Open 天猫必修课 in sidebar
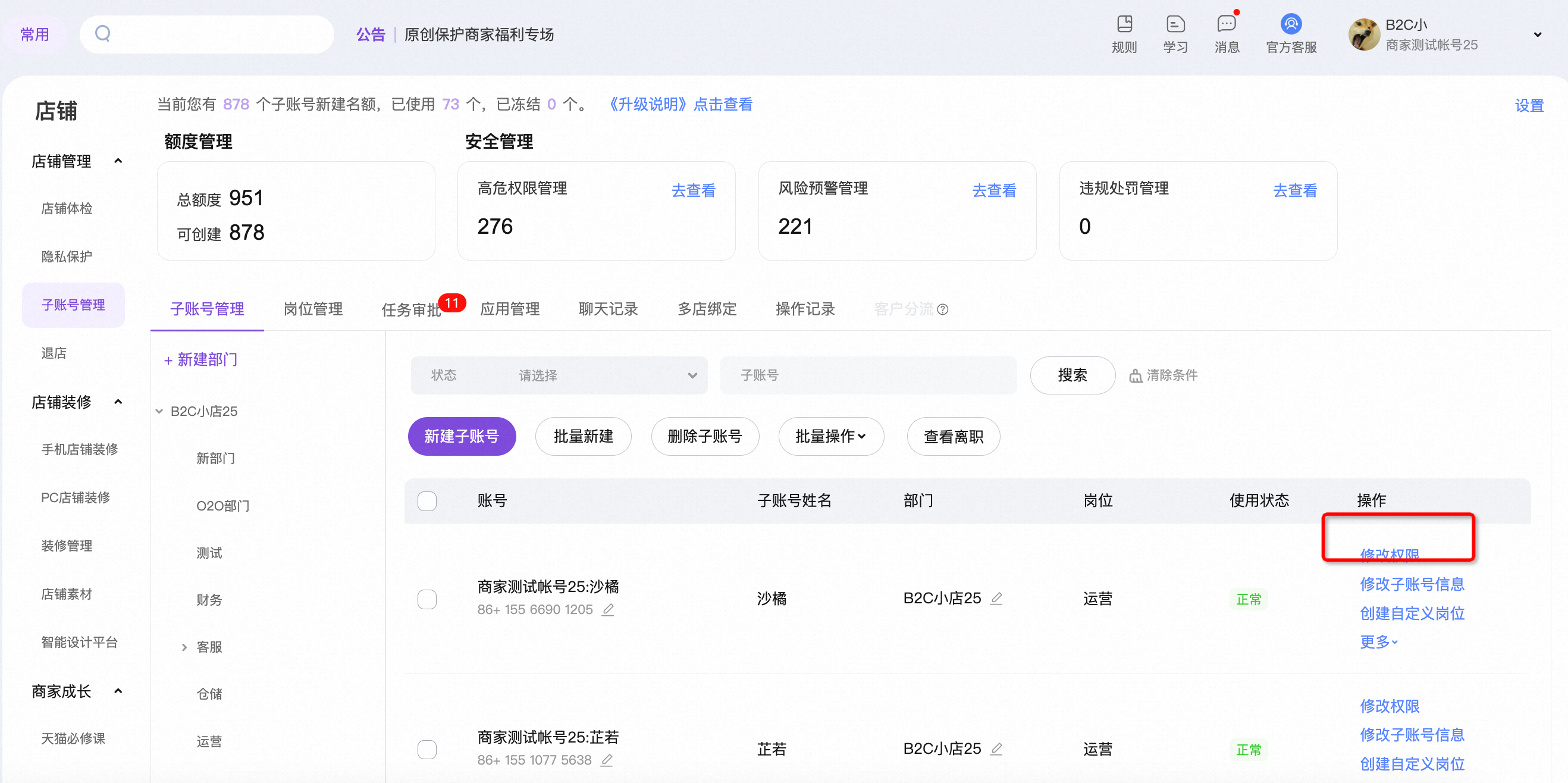Viewport: 1568px width, 783px height. 73,738
